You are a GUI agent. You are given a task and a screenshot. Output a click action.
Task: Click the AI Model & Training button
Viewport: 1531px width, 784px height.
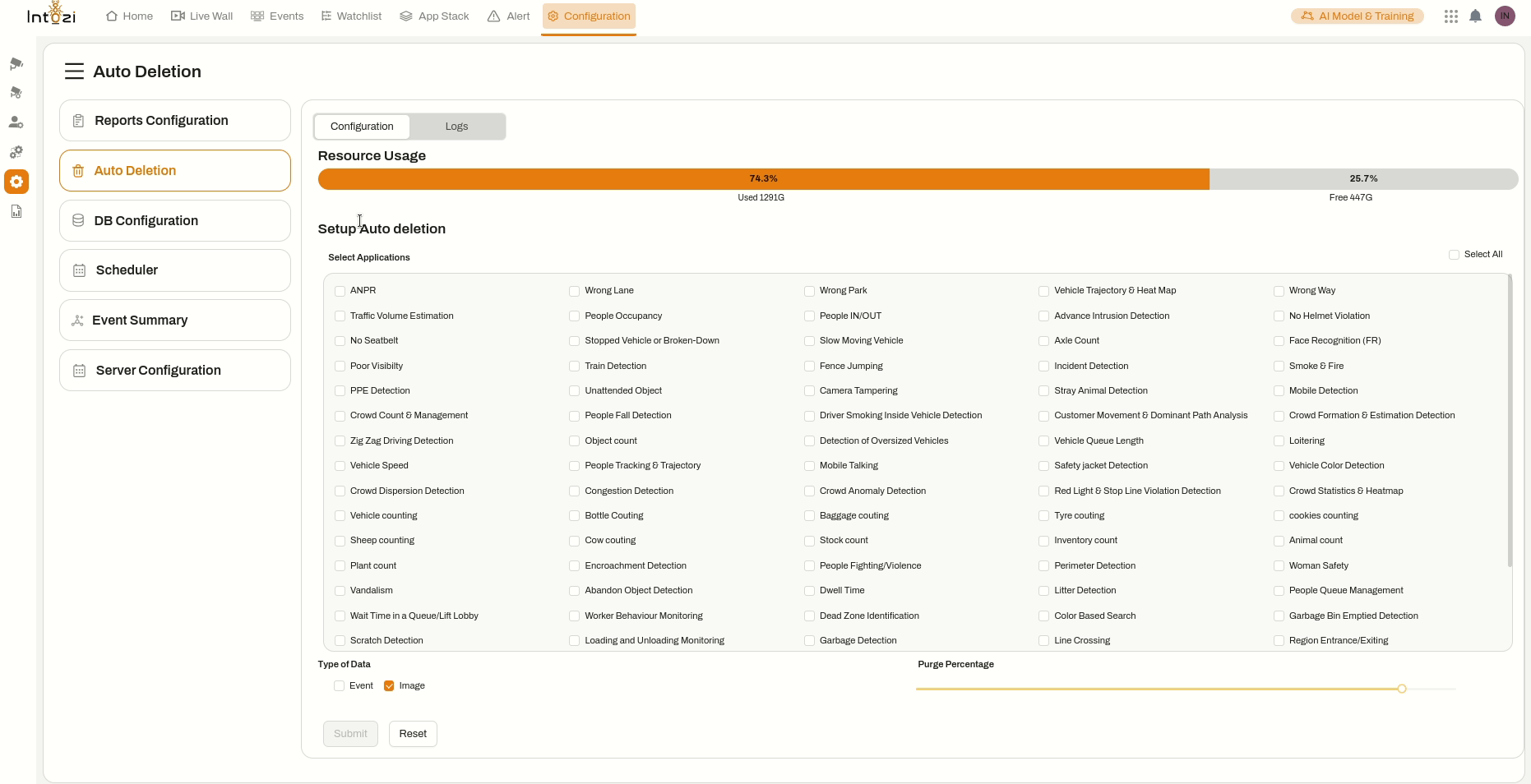(x=1357, y=16)
